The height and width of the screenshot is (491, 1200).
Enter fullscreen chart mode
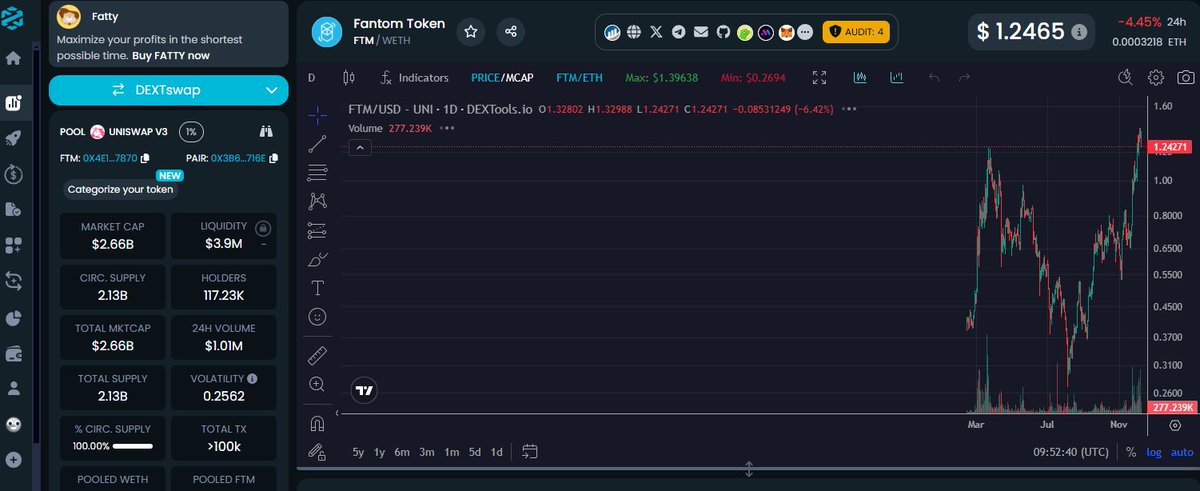coord(820,77)
